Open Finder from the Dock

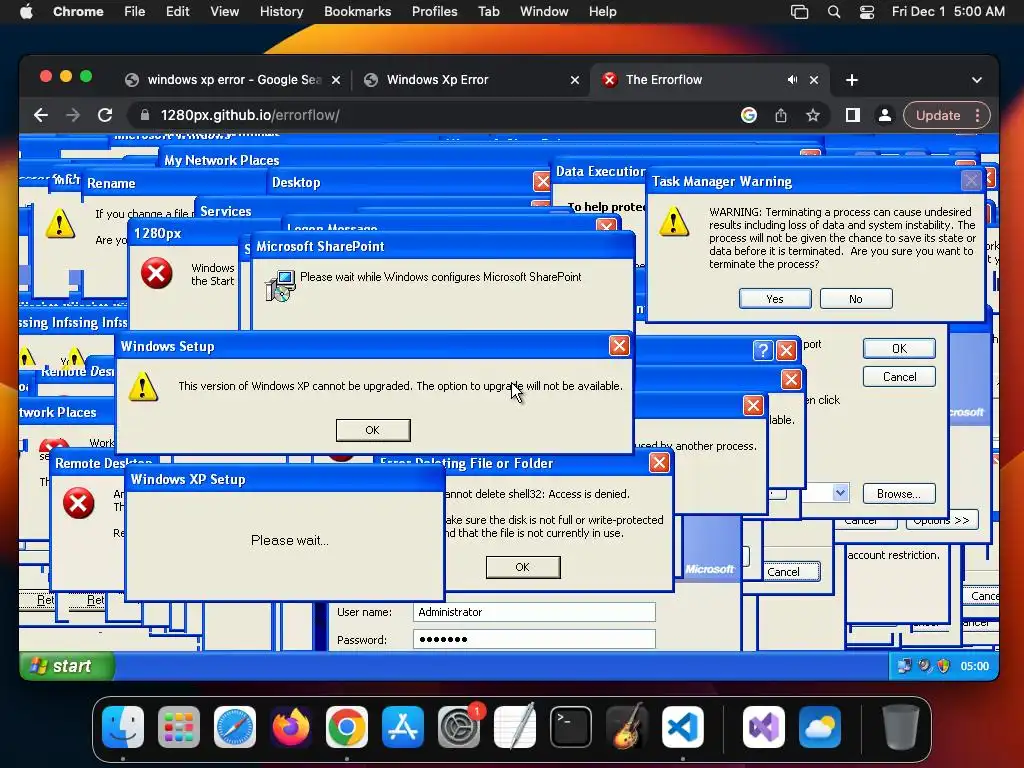(123, 727)
